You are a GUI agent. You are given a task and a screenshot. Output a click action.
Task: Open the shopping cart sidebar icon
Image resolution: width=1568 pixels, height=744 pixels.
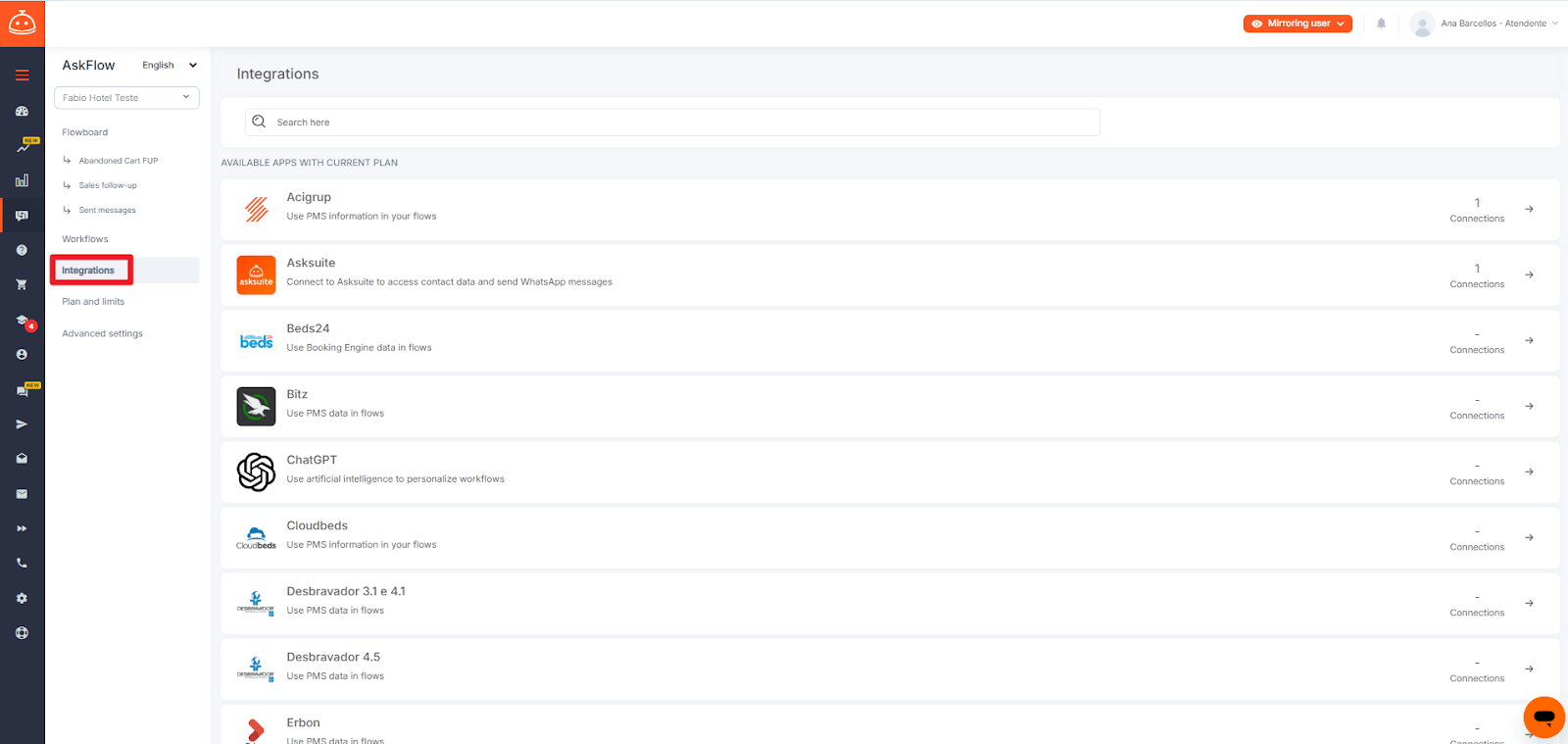pos(22,285)
